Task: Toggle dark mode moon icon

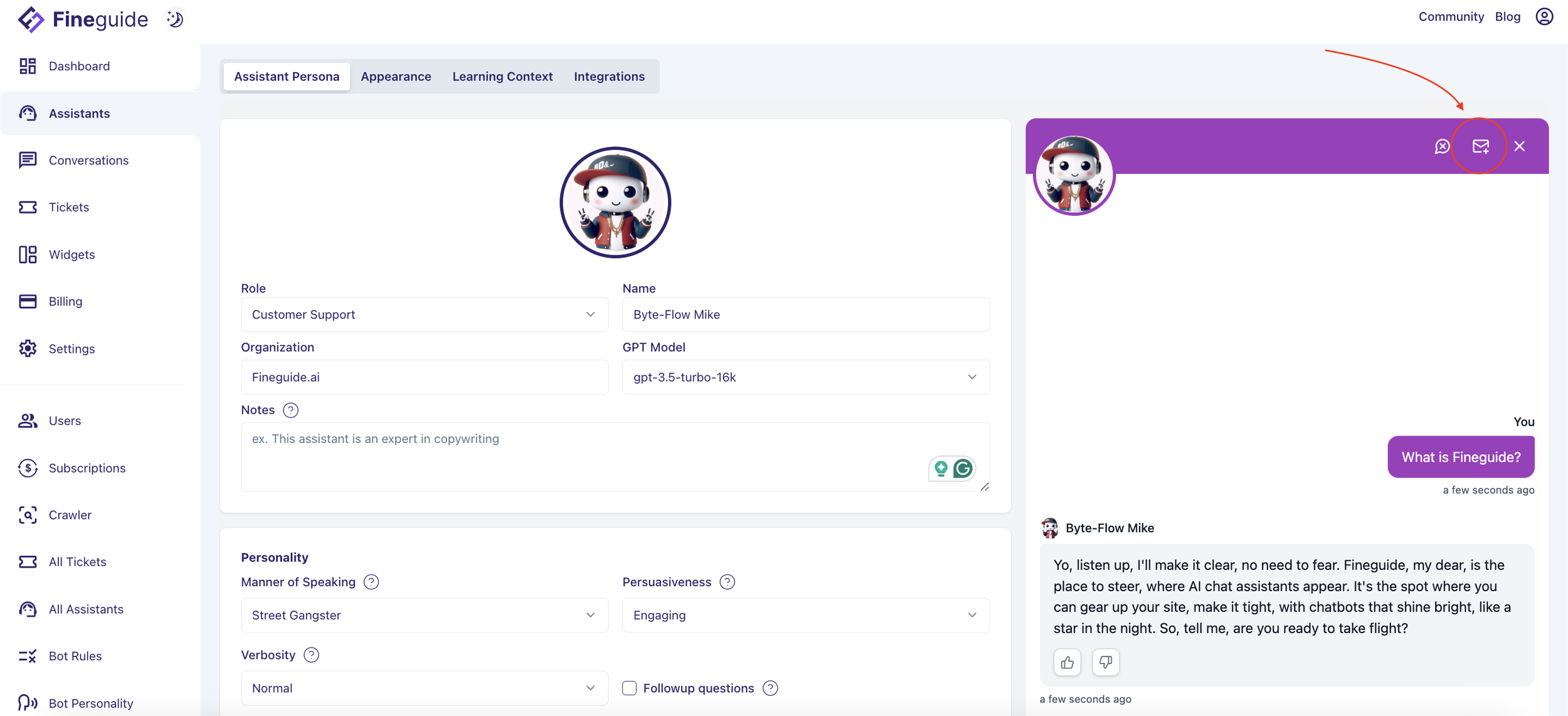Action: pyautogui.click(x=175, y=19)
